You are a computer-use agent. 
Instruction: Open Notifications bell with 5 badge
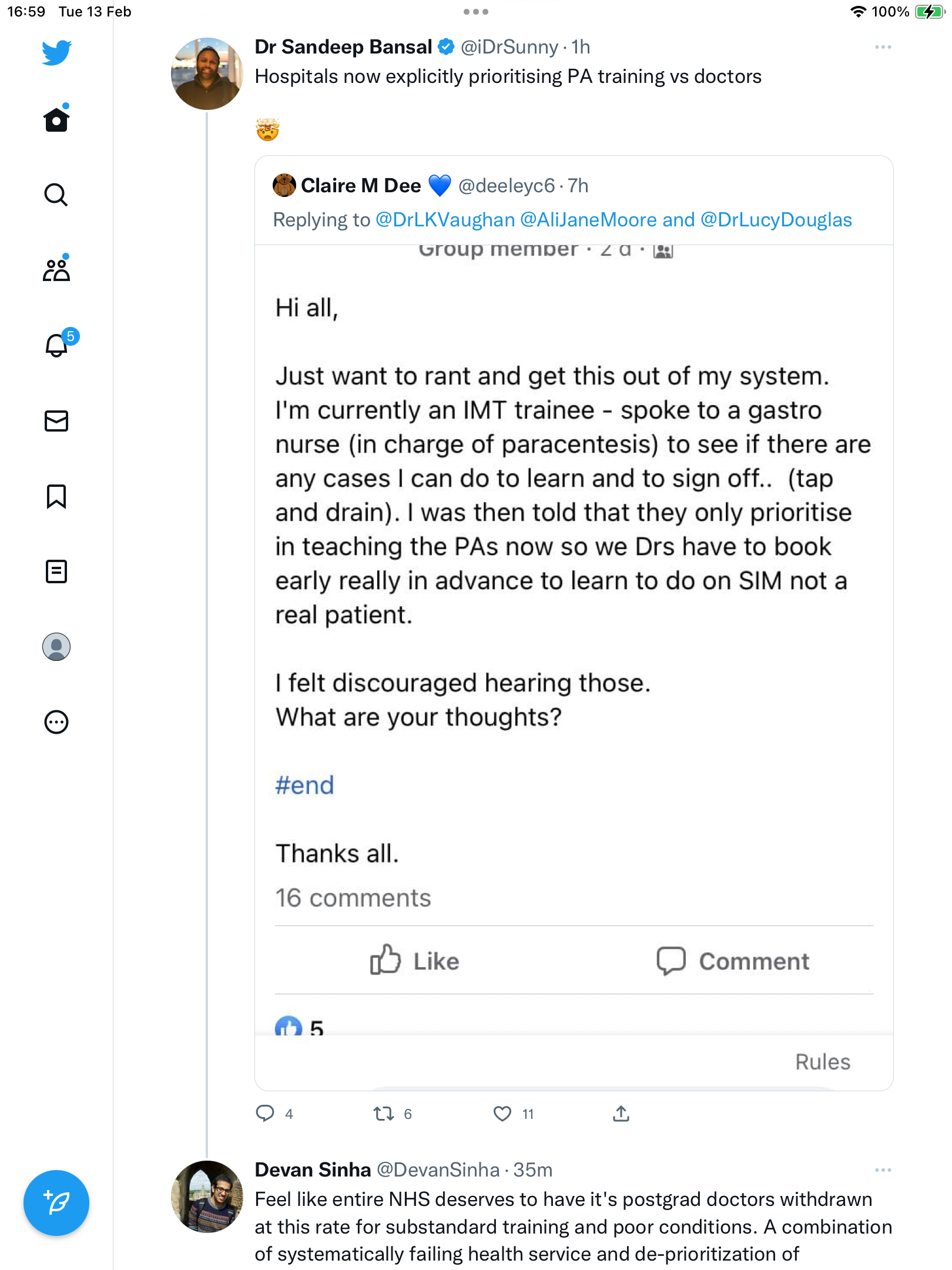(x=58, y=345)
